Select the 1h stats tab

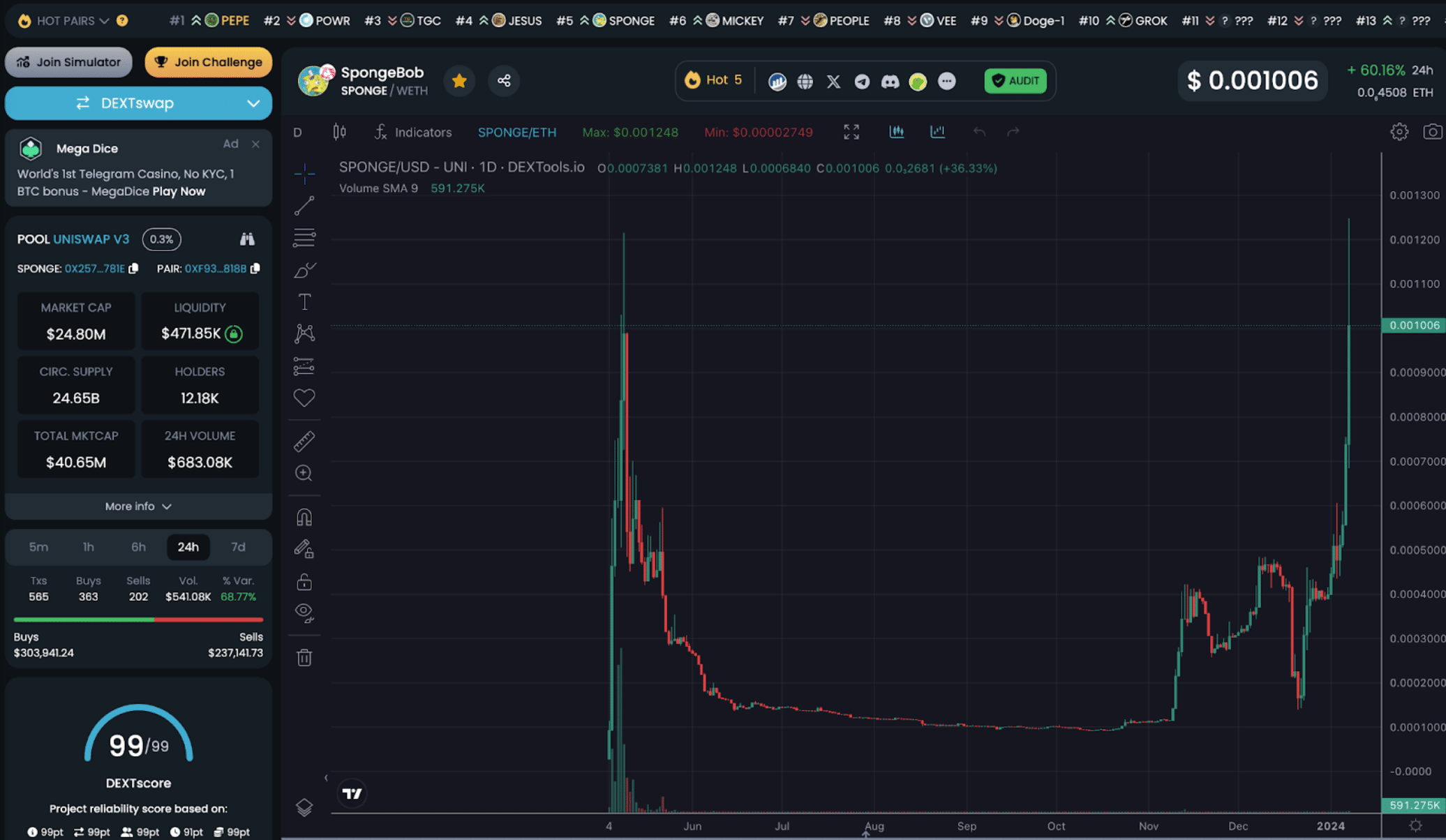[x=88, y=547]
